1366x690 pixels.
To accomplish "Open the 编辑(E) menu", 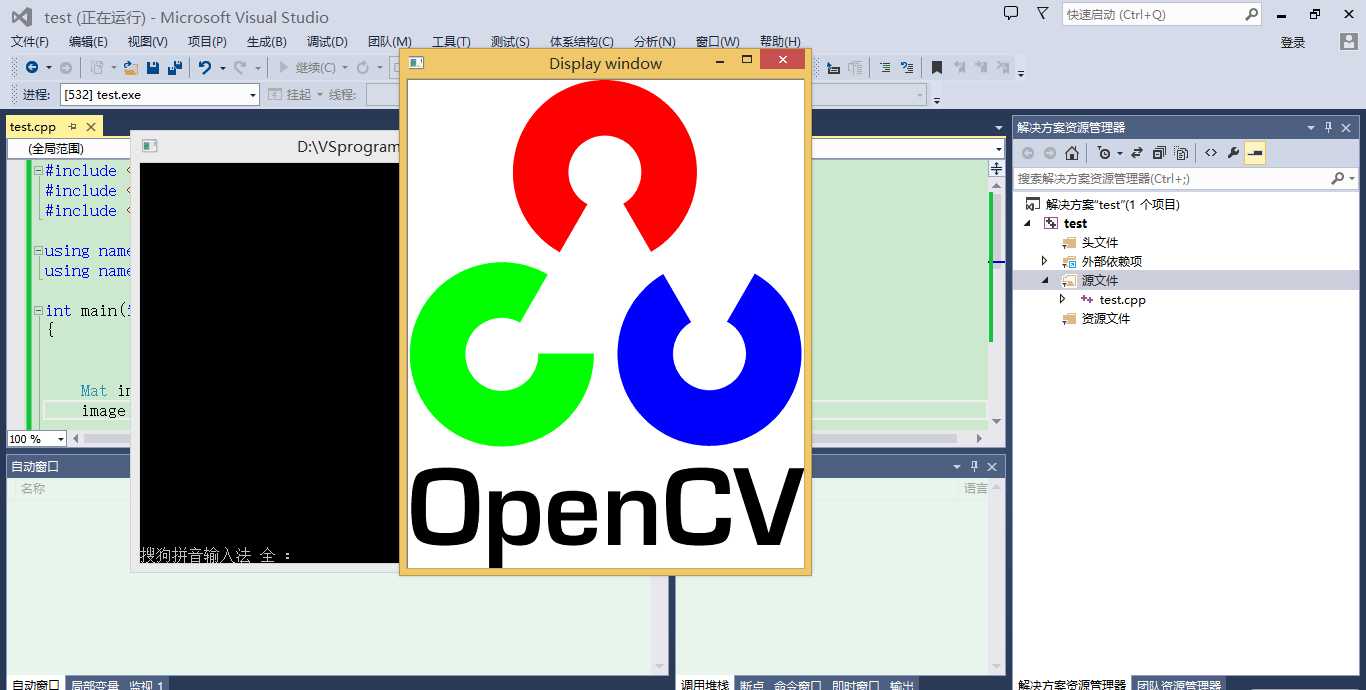I will [88, 41].
